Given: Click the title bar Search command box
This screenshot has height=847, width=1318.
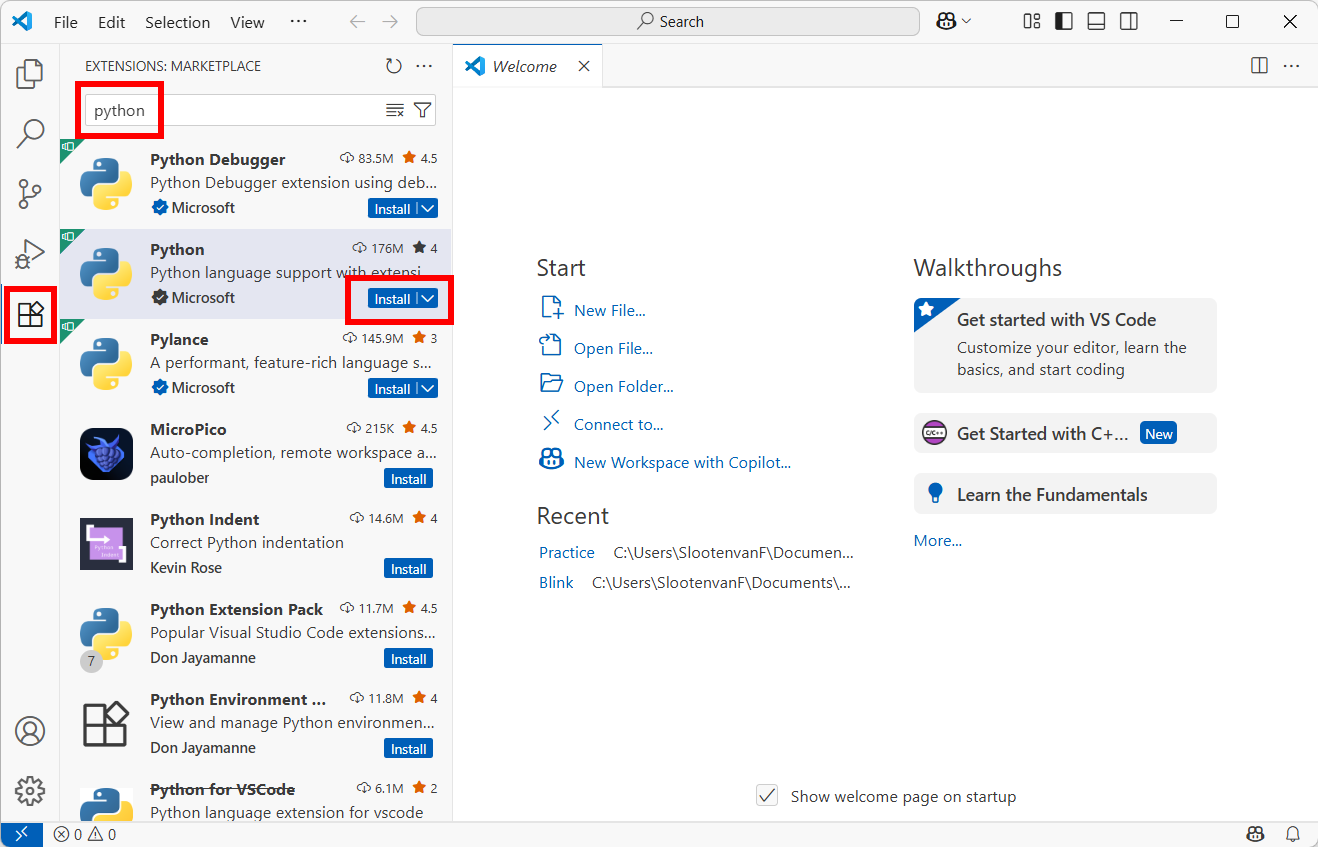Looking at the screenshot, I should pos(668,21).
